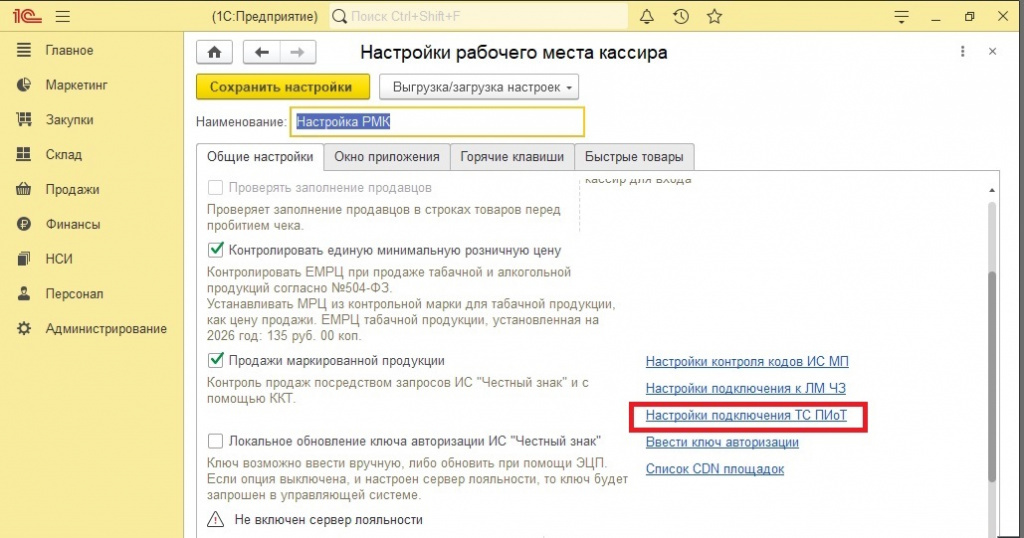Open notifications bell
Screen dimensions: 1024x538
click(647, 16)
